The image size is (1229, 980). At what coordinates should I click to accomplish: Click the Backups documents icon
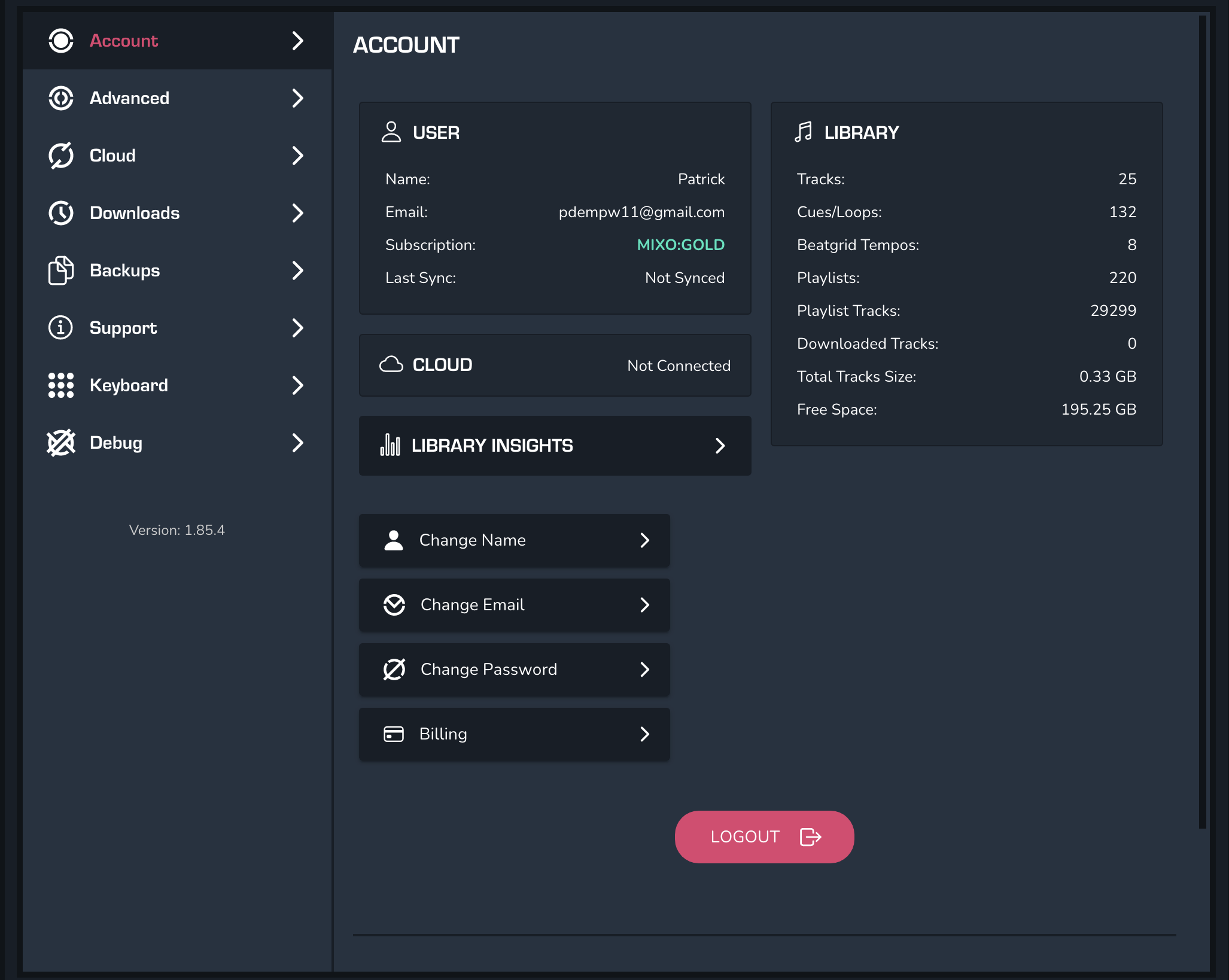[61, 270]
